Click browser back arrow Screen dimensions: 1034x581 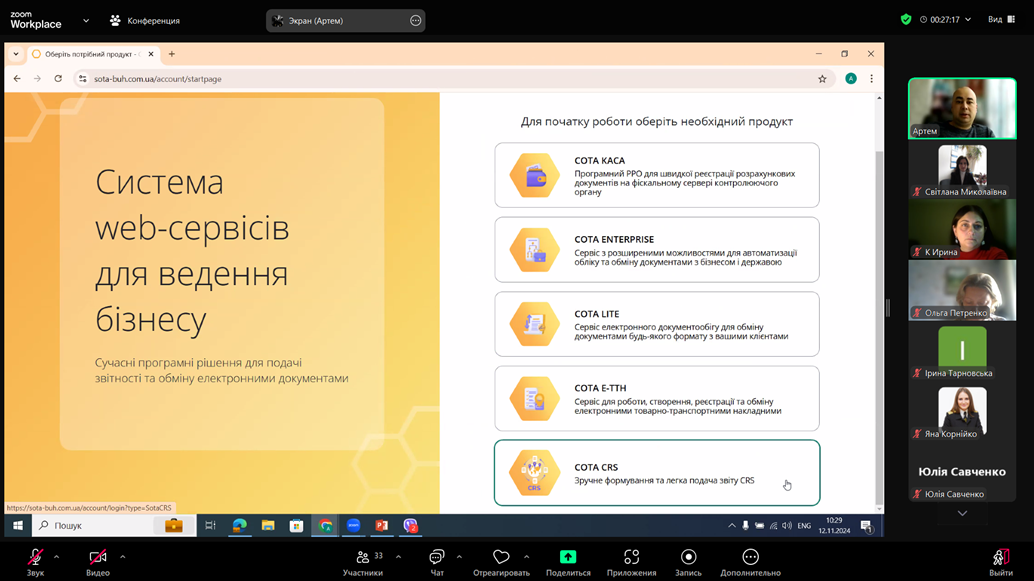coord(17,78)
